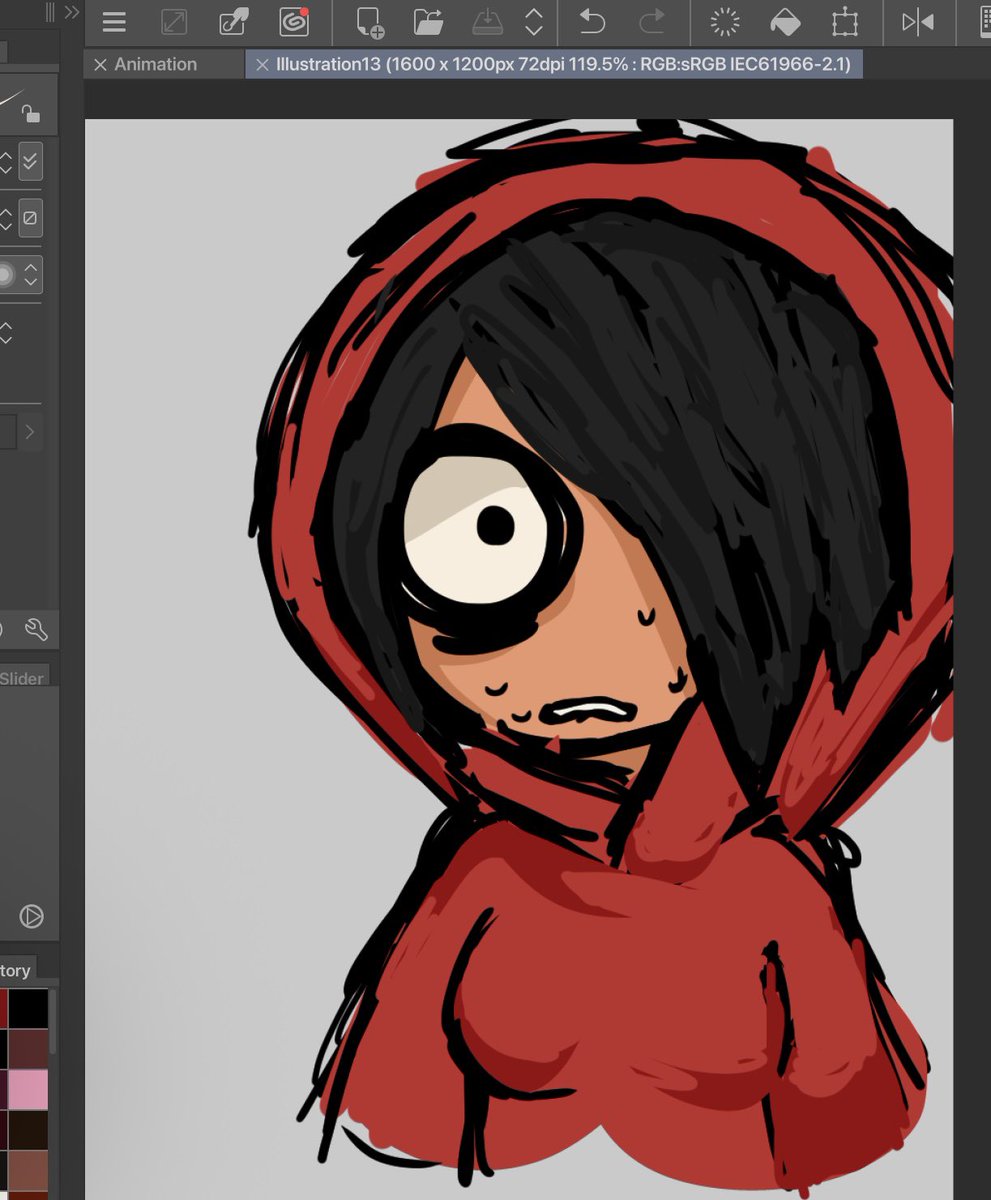Toggle the double-chevron down setting button
Screen dimensions: 991x1200
(x=30, y=162)
